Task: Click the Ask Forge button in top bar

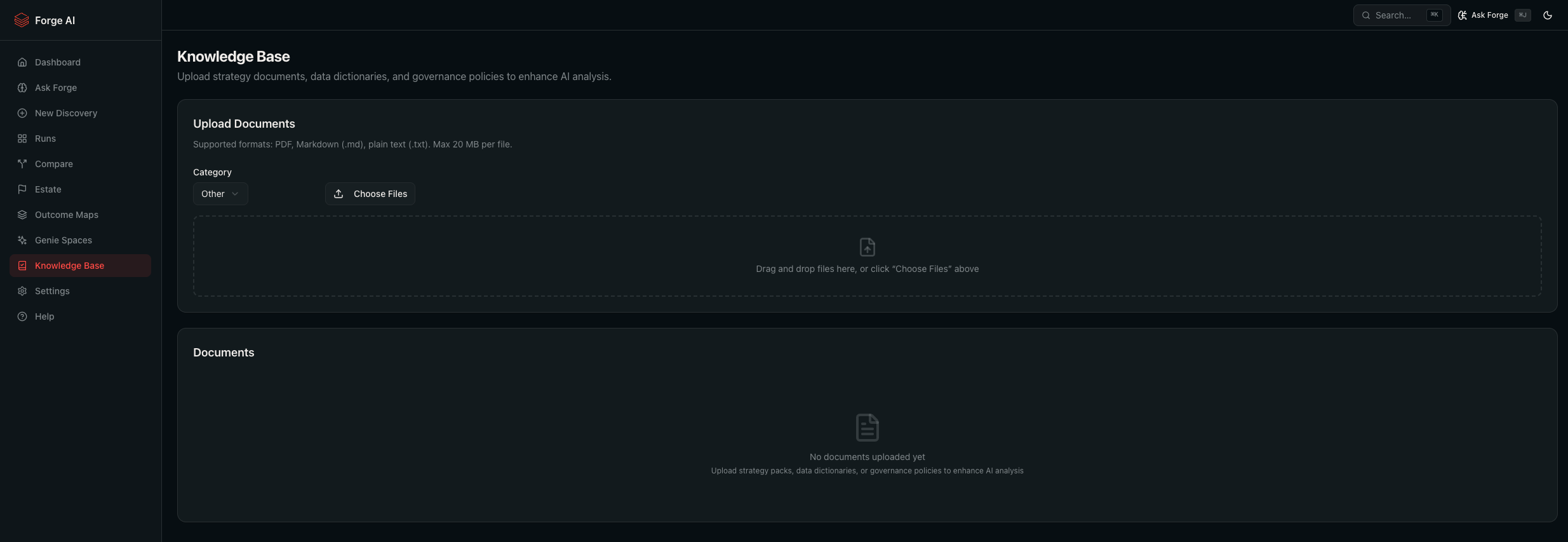Action: point(1494,15)
